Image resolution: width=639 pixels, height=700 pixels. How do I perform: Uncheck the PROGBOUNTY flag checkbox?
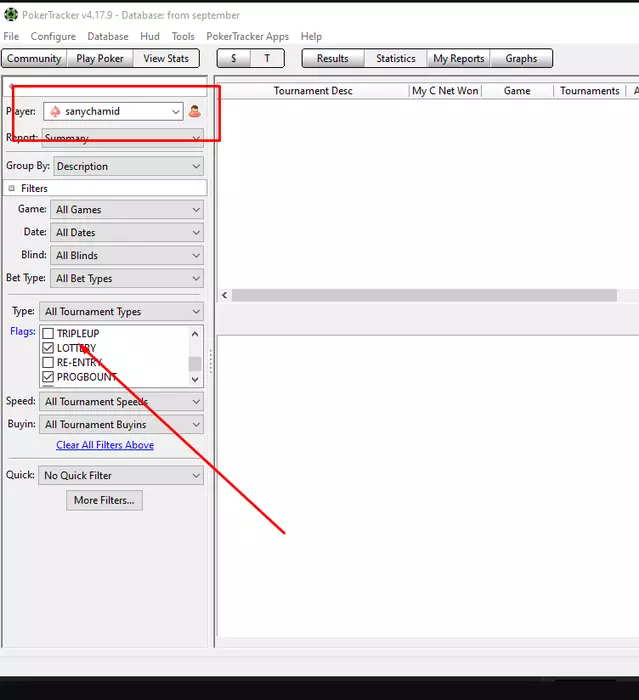(48, 377)
